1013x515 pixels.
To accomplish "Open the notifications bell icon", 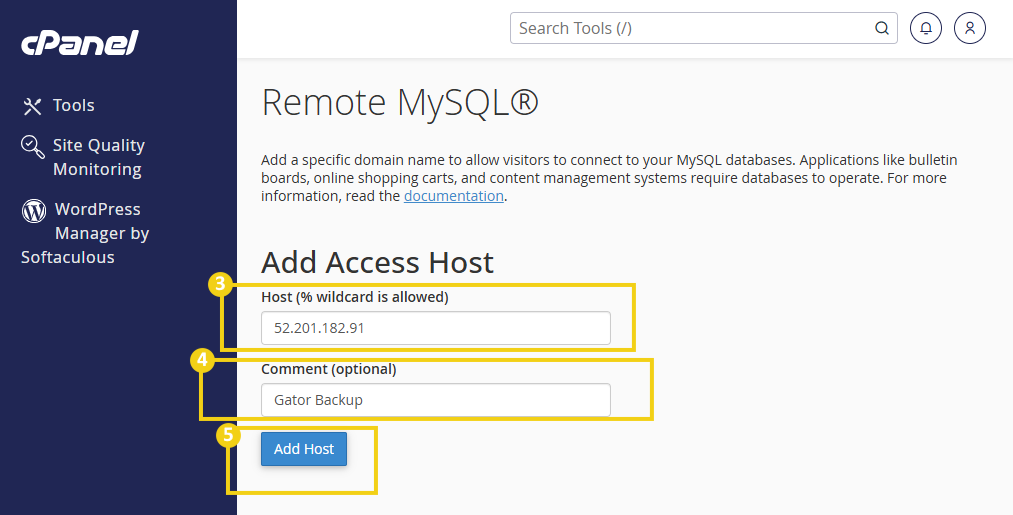I will click(926, 28).
